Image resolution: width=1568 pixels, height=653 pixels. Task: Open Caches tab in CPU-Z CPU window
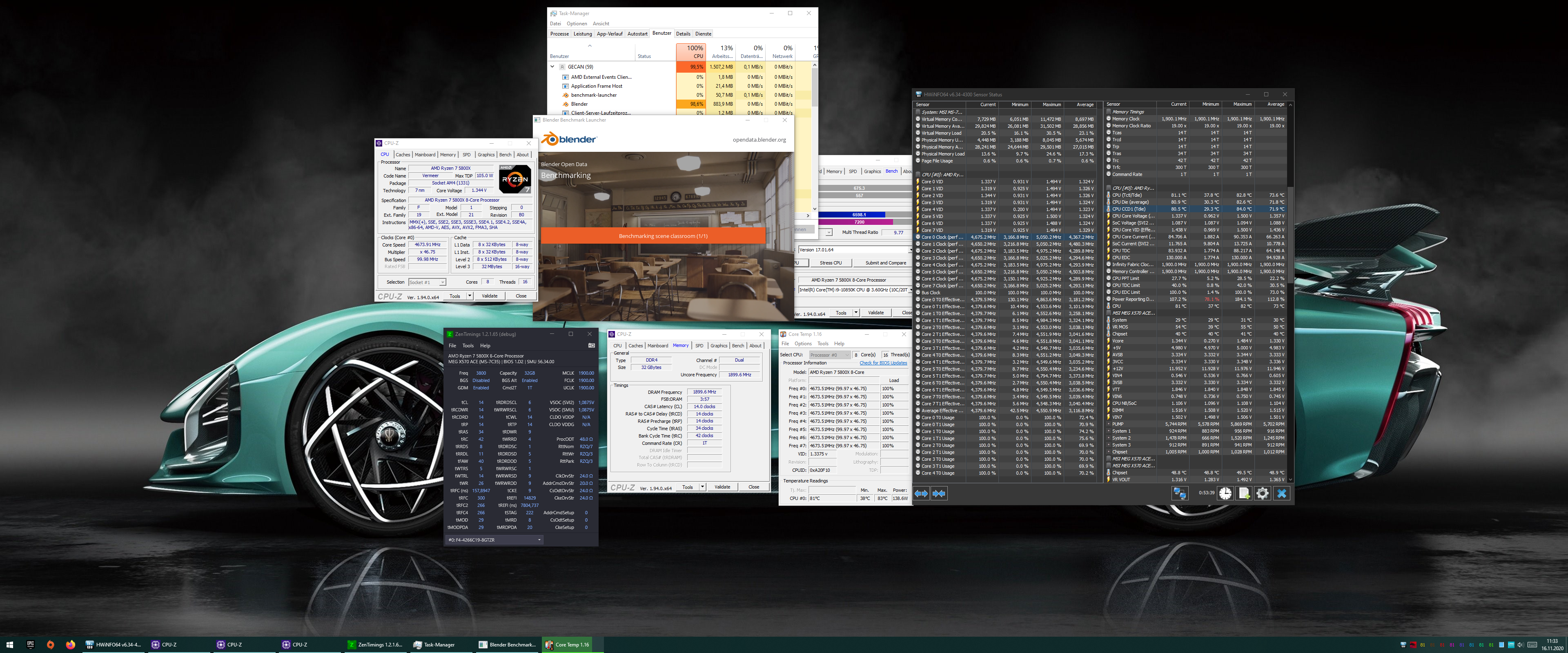[403, 155]
